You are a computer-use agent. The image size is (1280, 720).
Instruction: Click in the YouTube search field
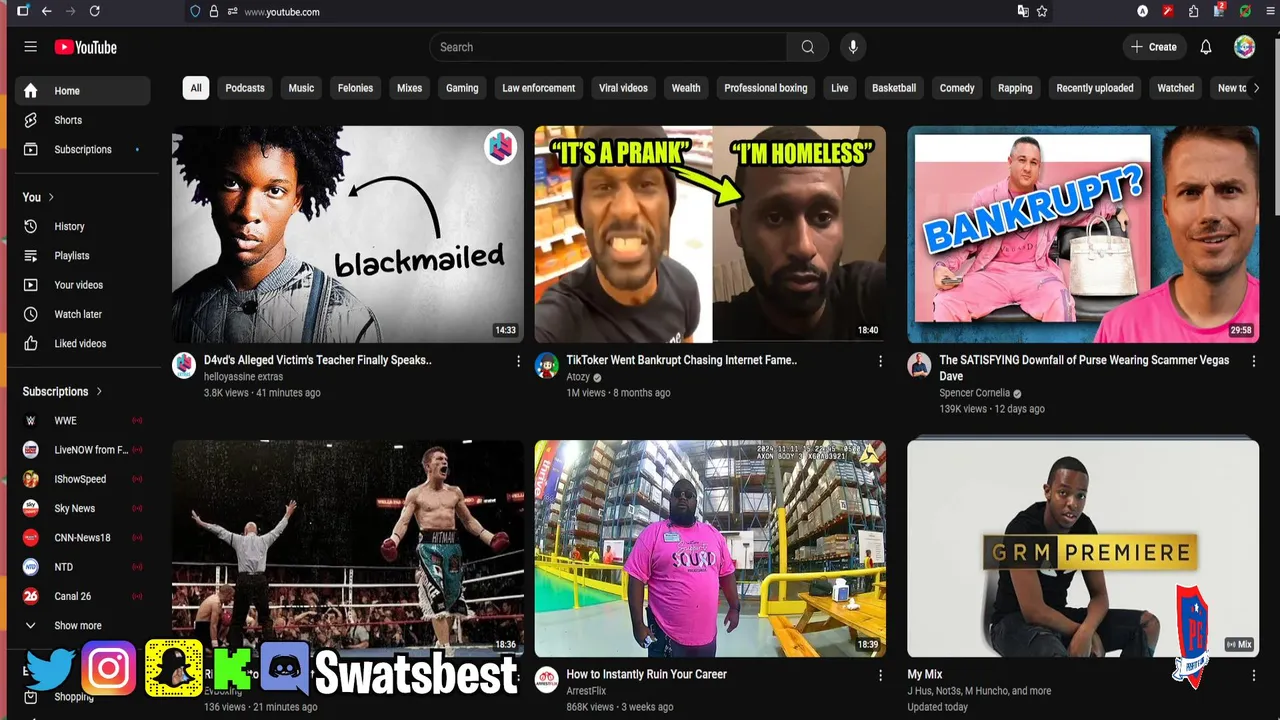608,47
